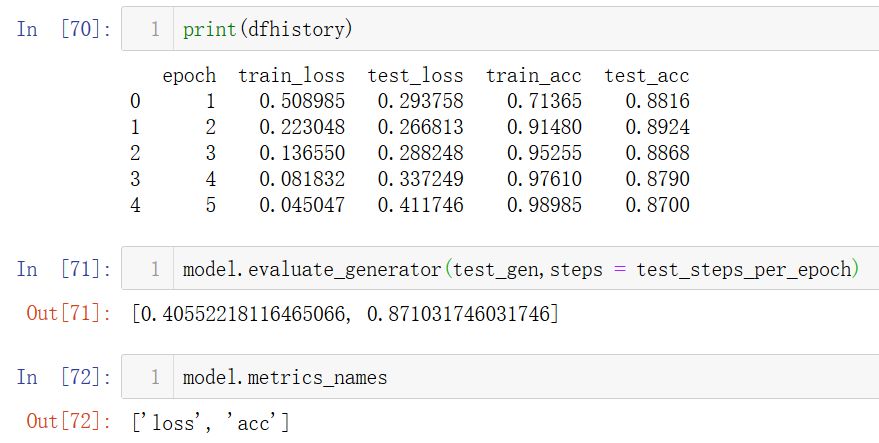
Task: Click the test_loss value 0.411746
Action: coord(420,205)
